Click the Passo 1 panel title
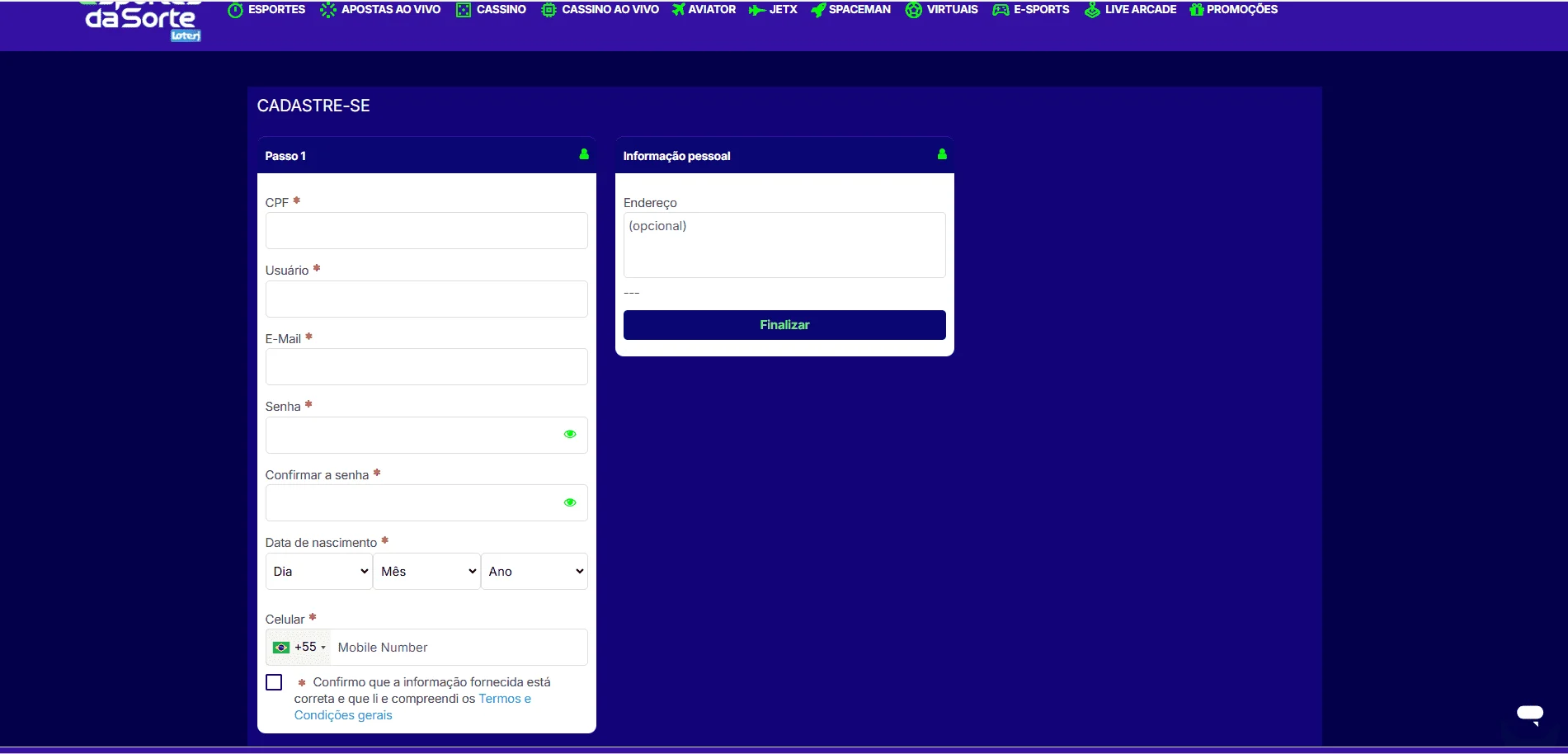Viewport: 1568px width, 754px height. click(285, 156)
